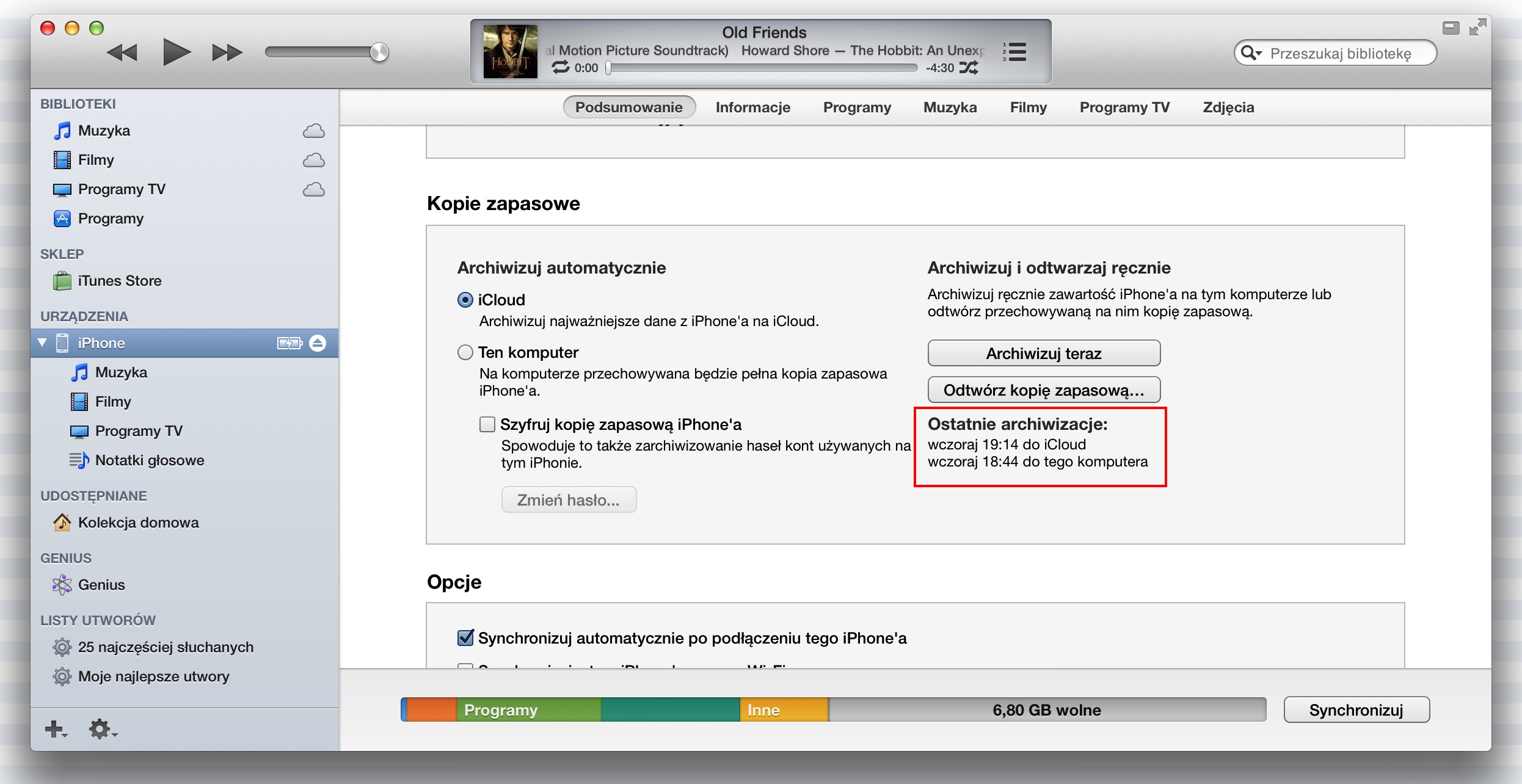The image size is (1522, 784).
Task: Open iTunes Store in sidebar
Action: 119,281
